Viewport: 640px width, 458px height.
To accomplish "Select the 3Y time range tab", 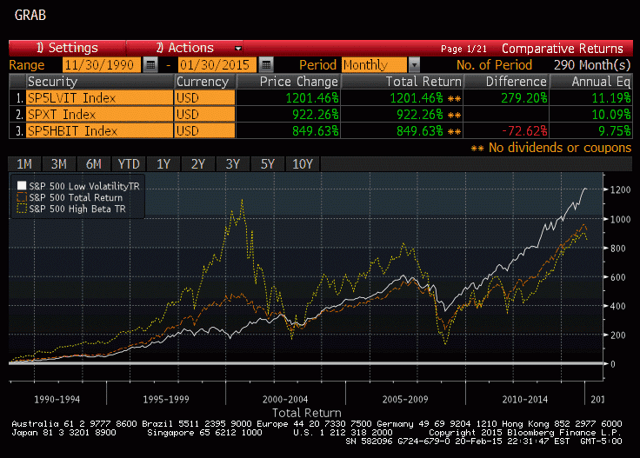I will pos(233,164).
